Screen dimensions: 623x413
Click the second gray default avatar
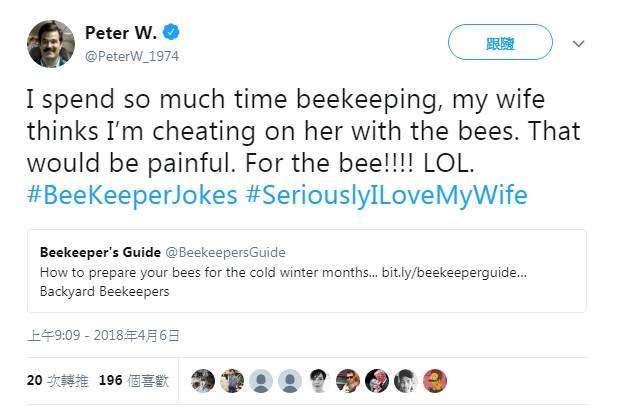click(x=291, y=380)
